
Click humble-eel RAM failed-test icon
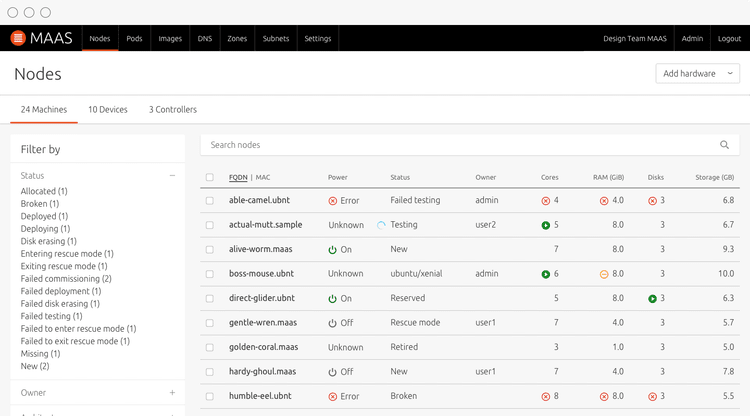pyautogui.click(x=604, y=396)
